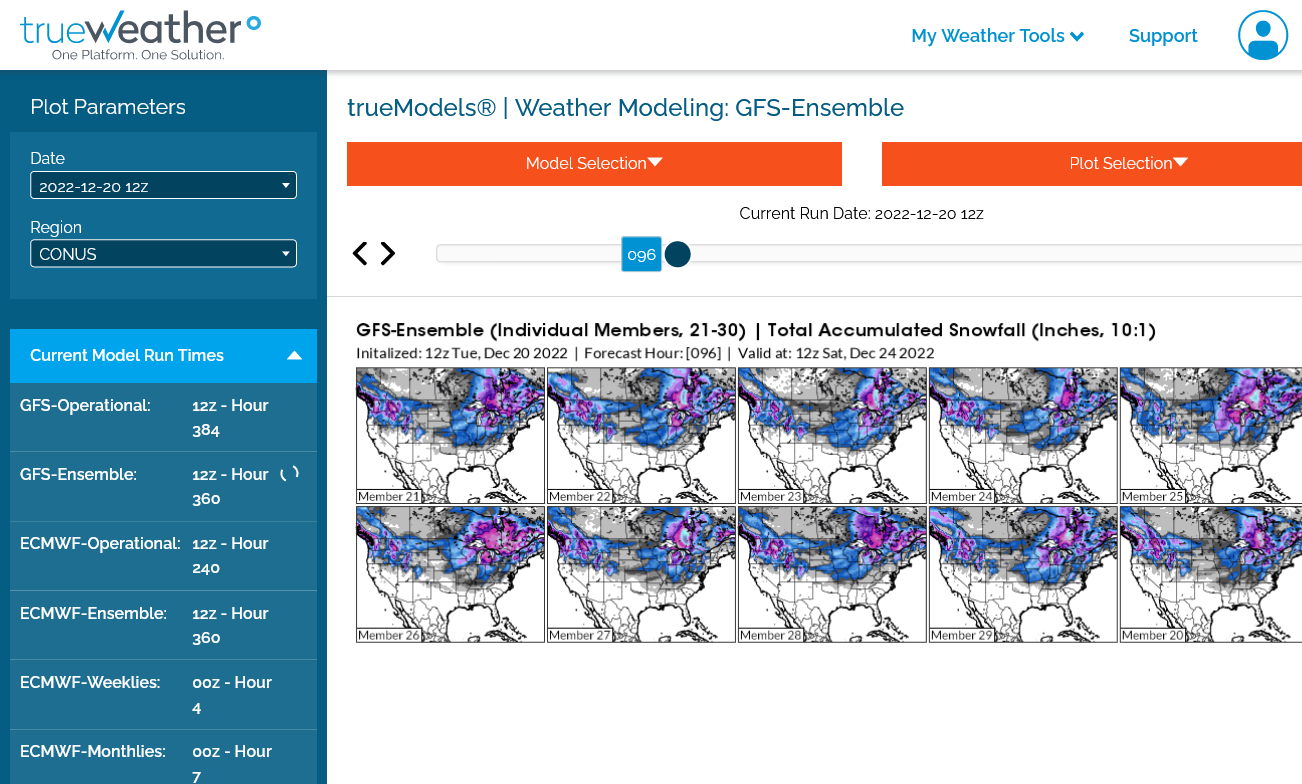Open Member 25 snowfall map
The width and height of the screenshot is (1302, 784).
(1211, 435)
